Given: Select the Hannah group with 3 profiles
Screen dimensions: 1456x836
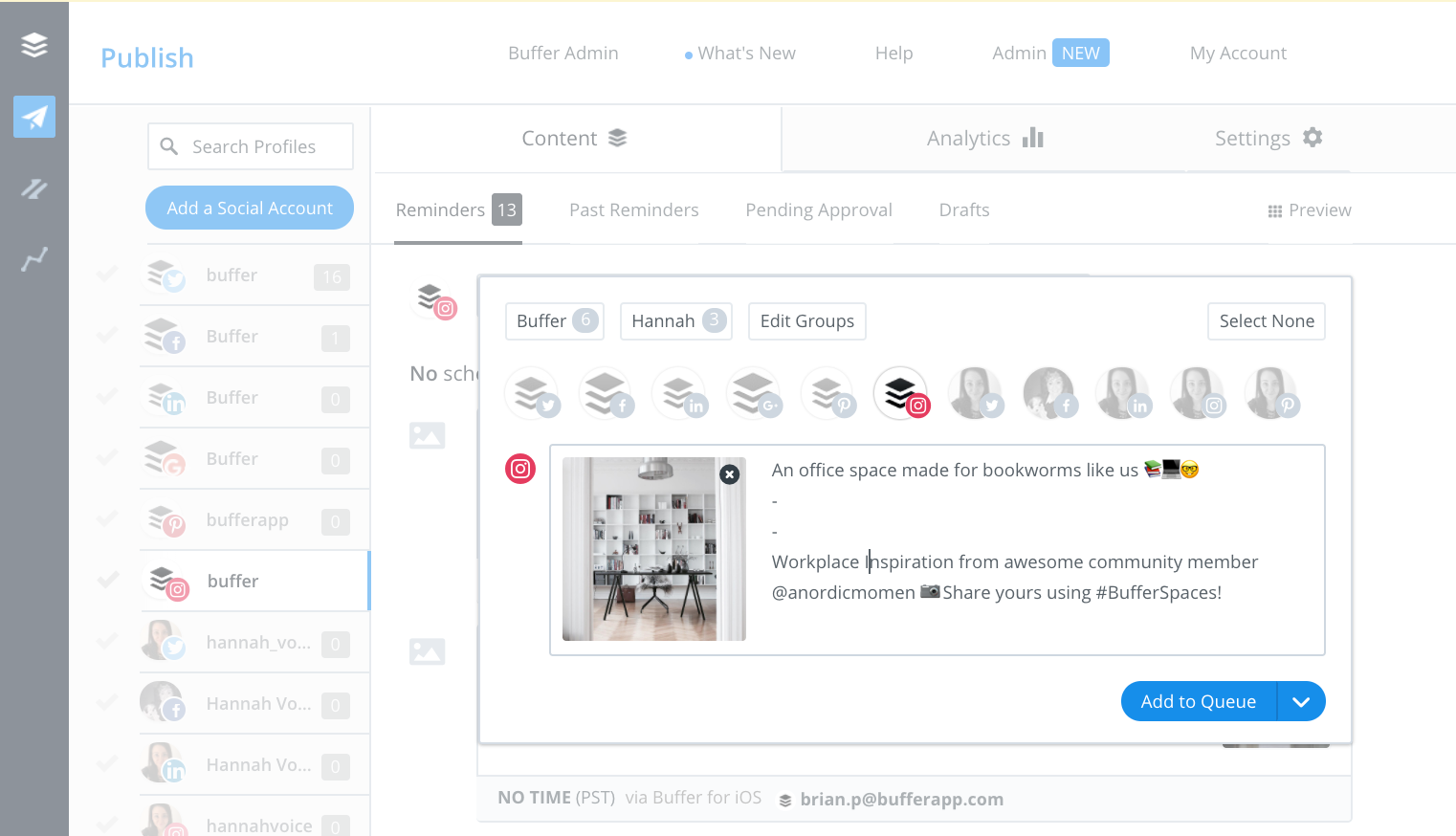Looking at the screenshot, I should click(676, 321).
